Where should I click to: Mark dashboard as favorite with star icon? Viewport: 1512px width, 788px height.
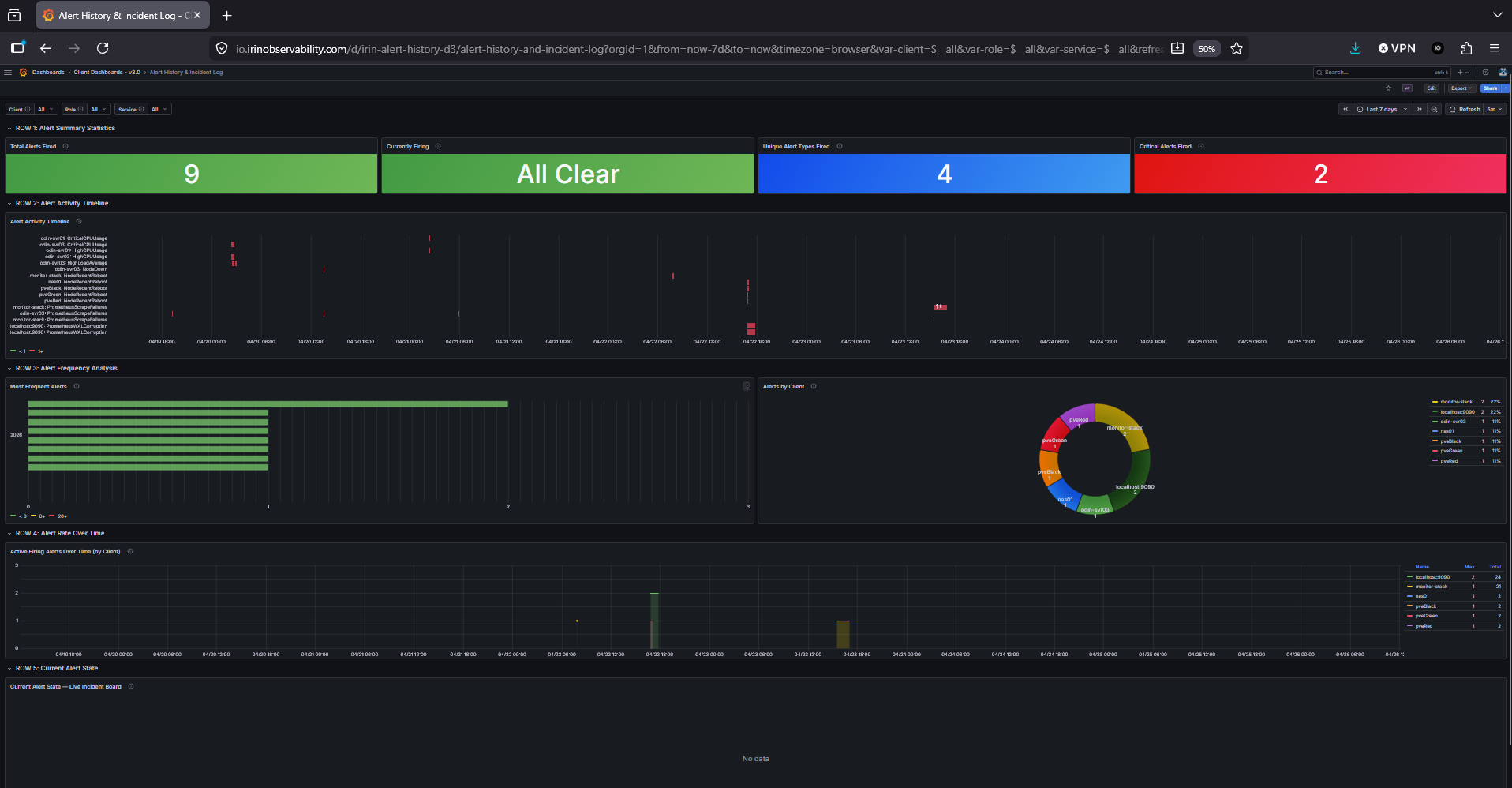coord(1388,88)
